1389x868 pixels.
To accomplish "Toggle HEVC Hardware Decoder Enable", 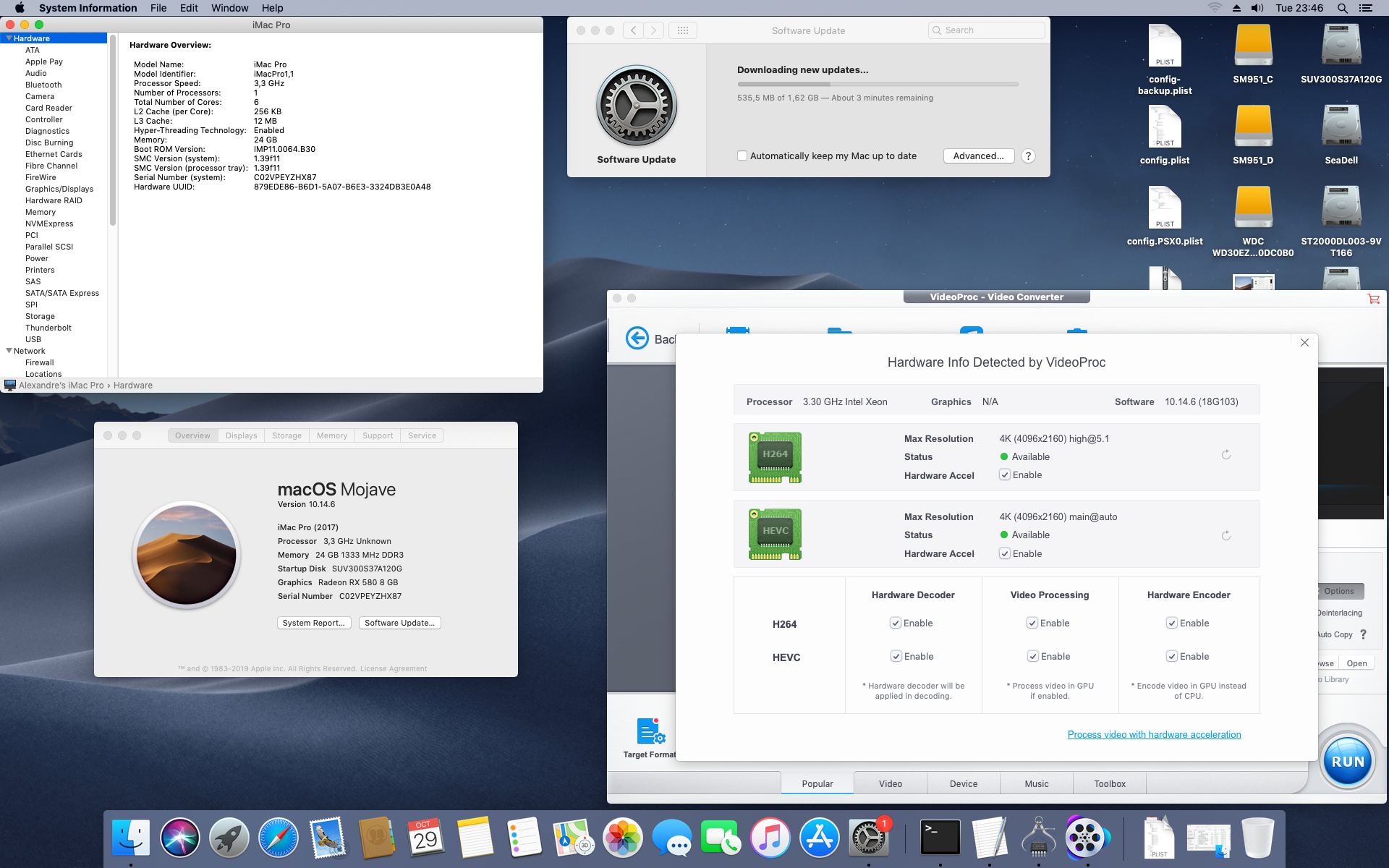I will (x=896, y=657).
